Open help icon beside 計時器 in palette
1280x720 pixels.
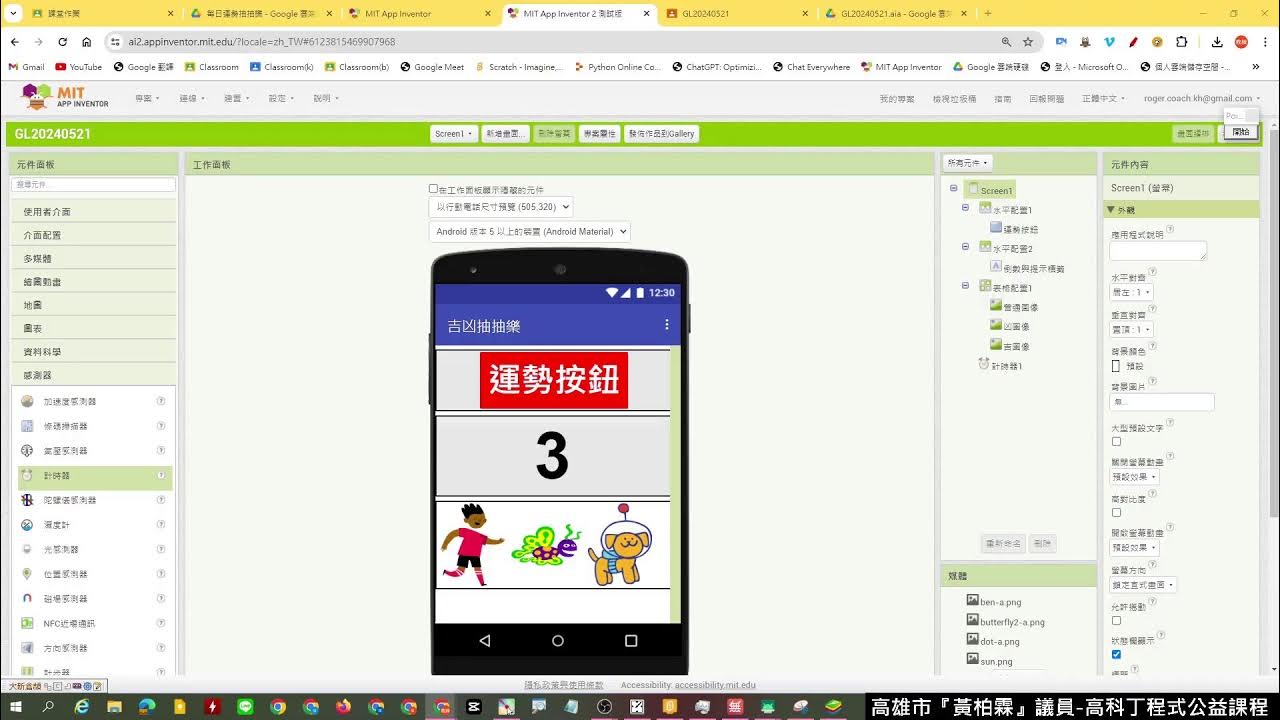(x=161, y=476)
